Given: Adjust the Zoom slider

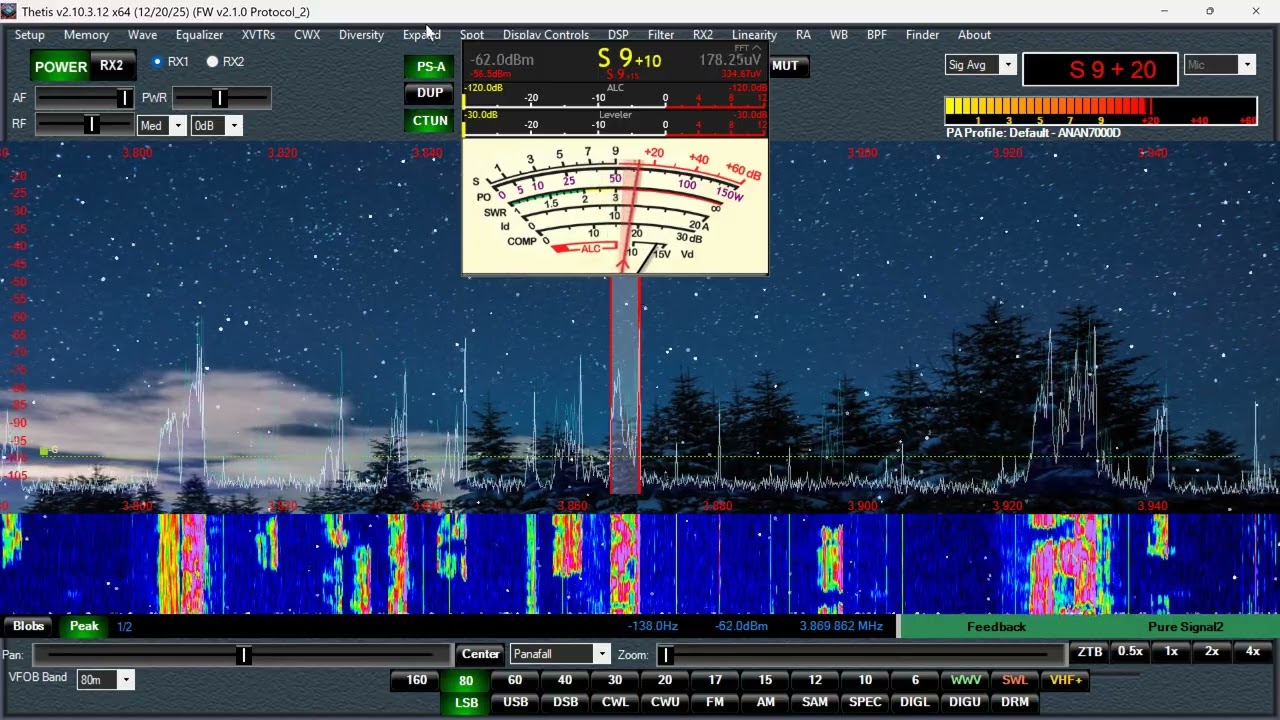Looking at the screenshot, I should click(860, 655).
